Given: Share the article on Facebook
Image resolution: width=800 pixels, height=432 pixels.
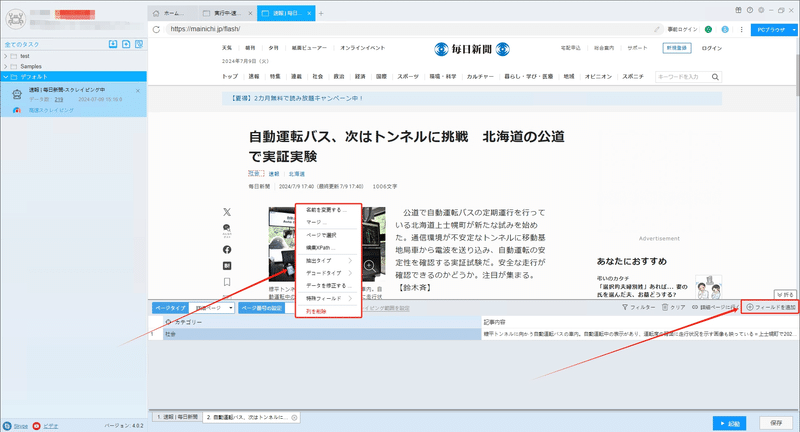Looking at the screenshot, I should (x=227, y=249).
